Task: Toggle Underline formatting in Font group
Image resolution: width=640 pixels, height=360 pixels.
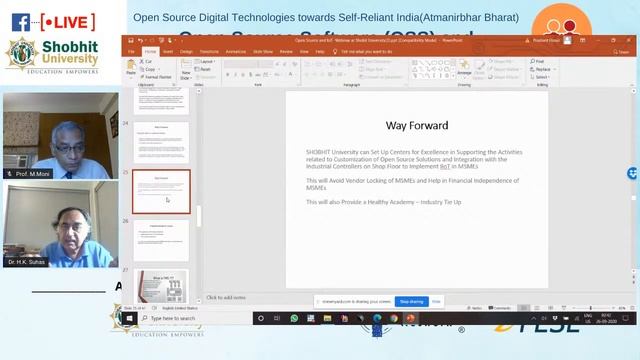Action: [x=243, y=74]
